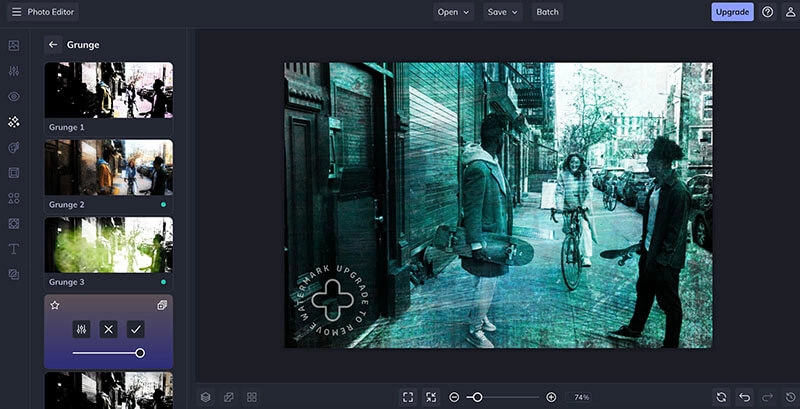
Task: Open the user account profile icon
Action: tap(790, 12)
